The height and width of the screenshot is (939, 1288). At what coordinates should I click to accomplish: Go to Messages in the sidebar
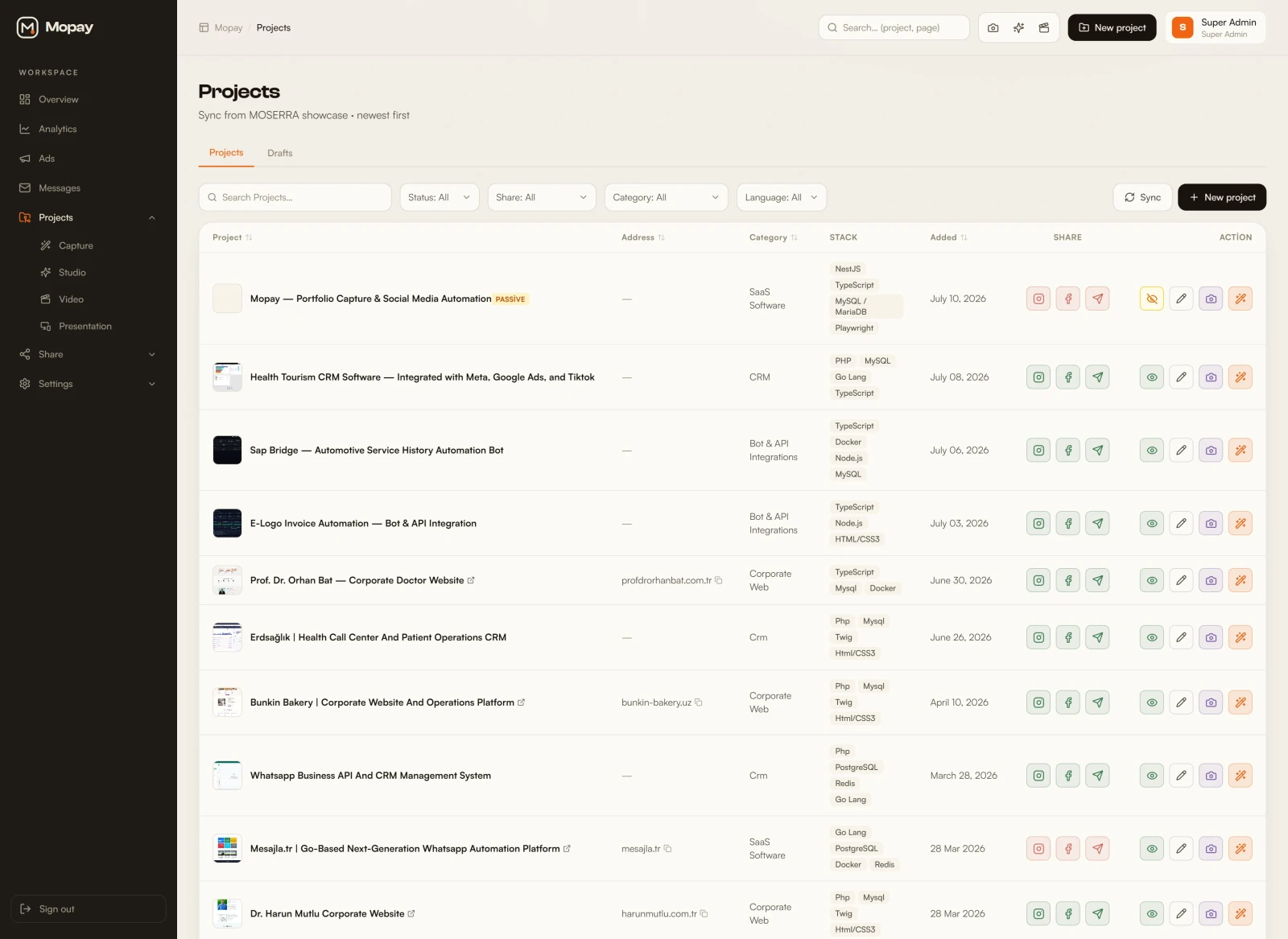(x=89, y=188)
